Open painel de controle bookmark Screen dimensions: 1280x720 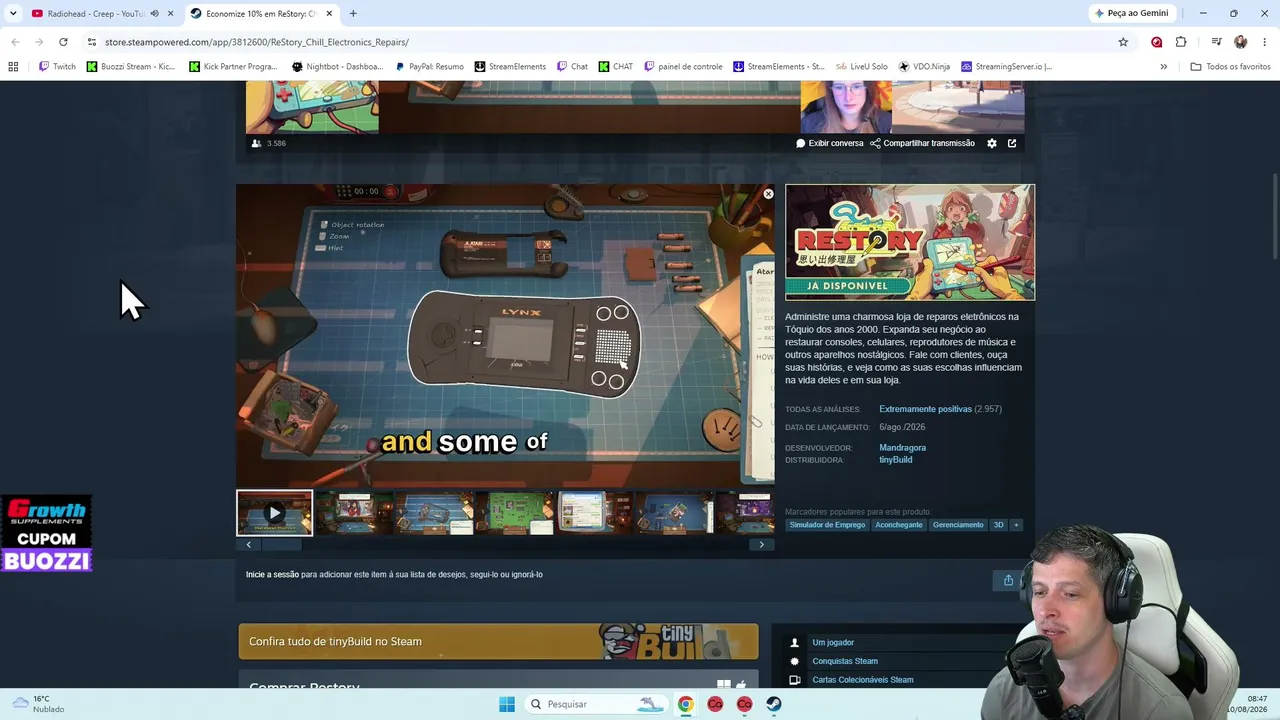(x=683, y=67)
